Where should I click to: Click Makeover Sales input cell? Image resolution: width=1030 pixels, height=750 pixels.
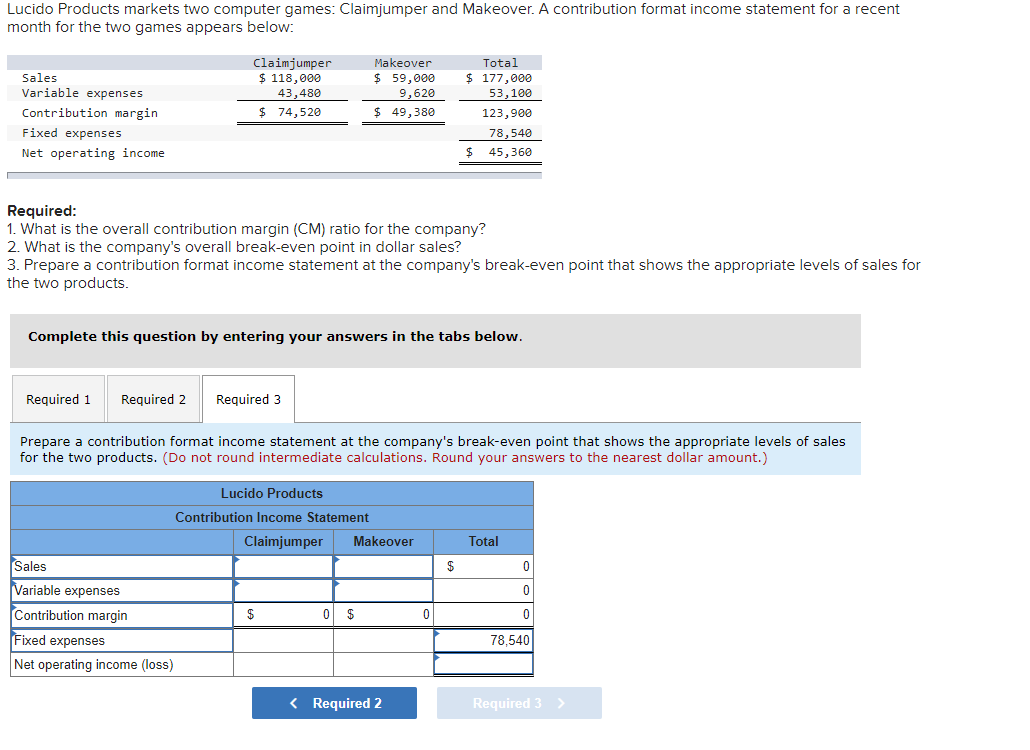pos(384,566)
